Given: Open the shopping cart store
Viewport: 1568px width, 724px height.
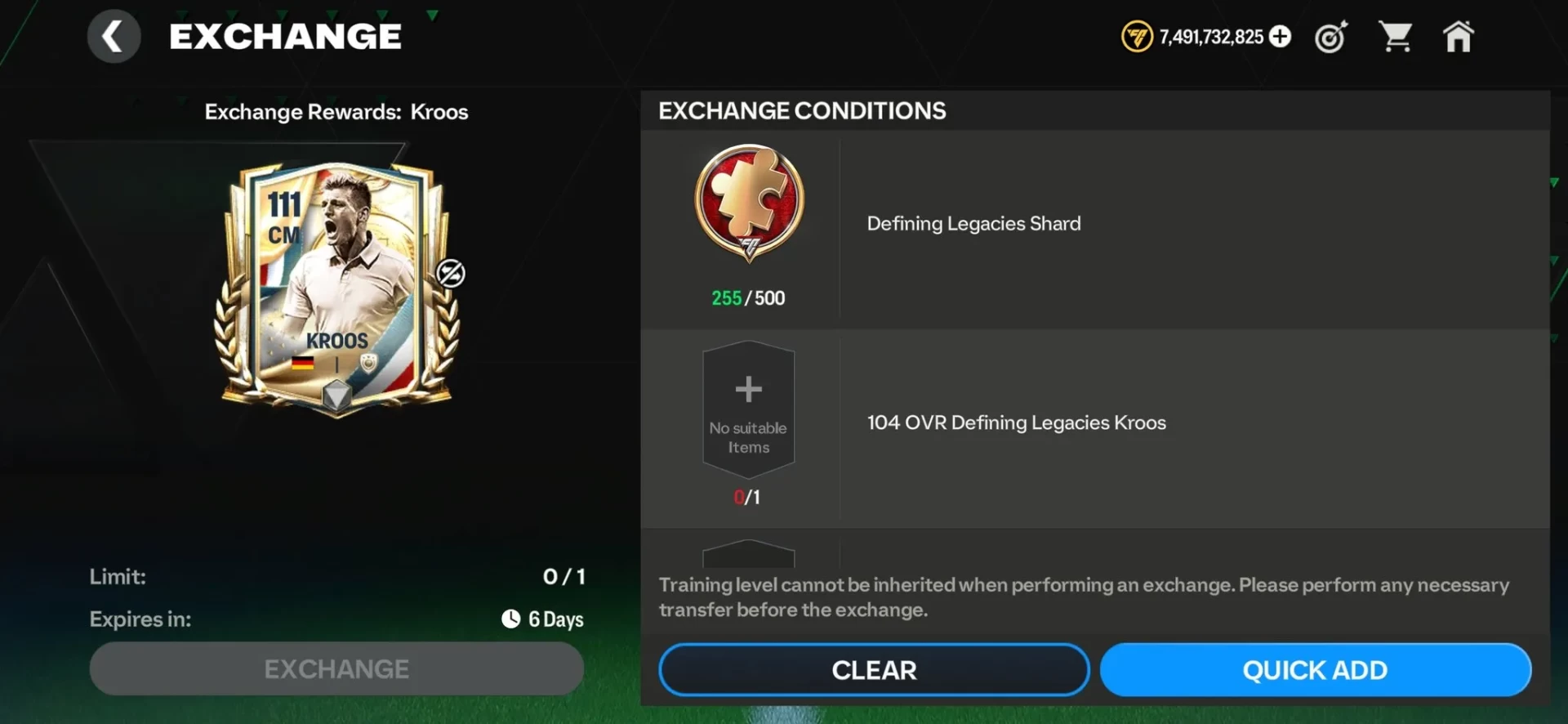Looking at the screenshot, I should (x=1395, y=37).
